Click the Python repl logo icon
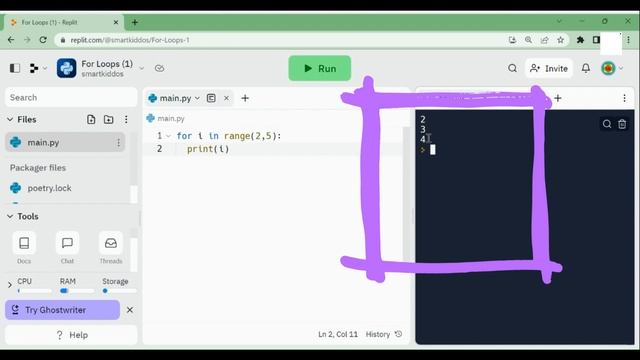The image size is (640, 360). (67, 68)
